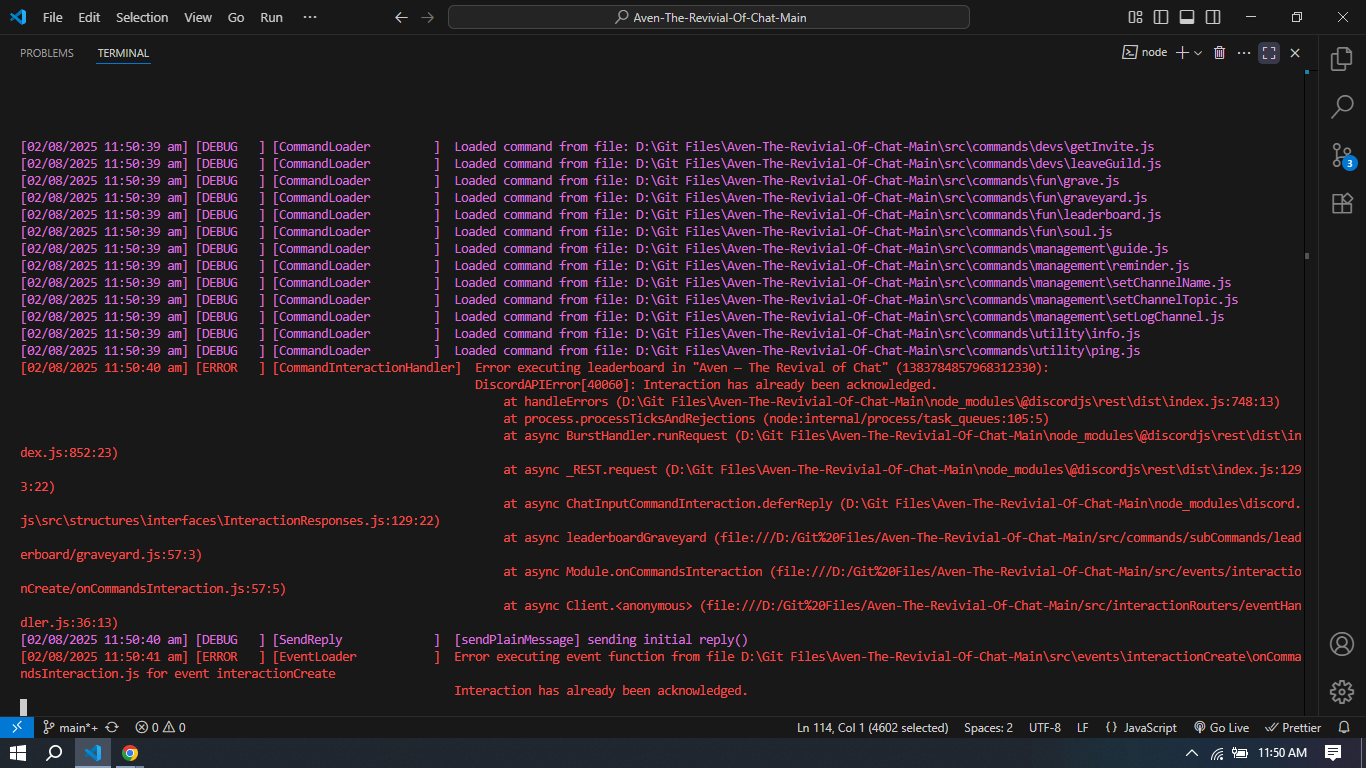Switch git branch main*+
1366x768 pixels.
tap(70, 727)
